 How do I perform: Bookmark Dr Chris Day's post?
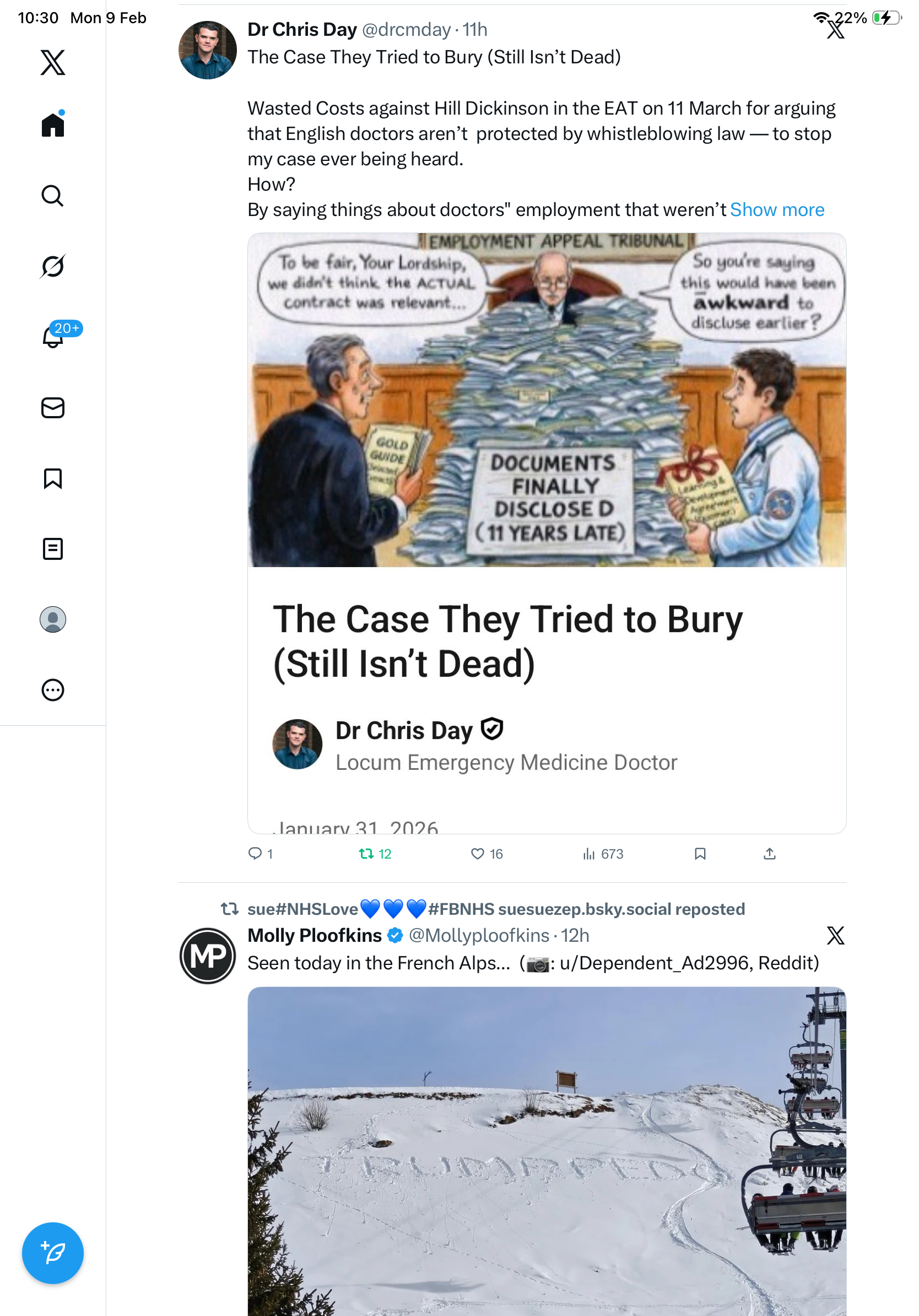tap(700, 854)
